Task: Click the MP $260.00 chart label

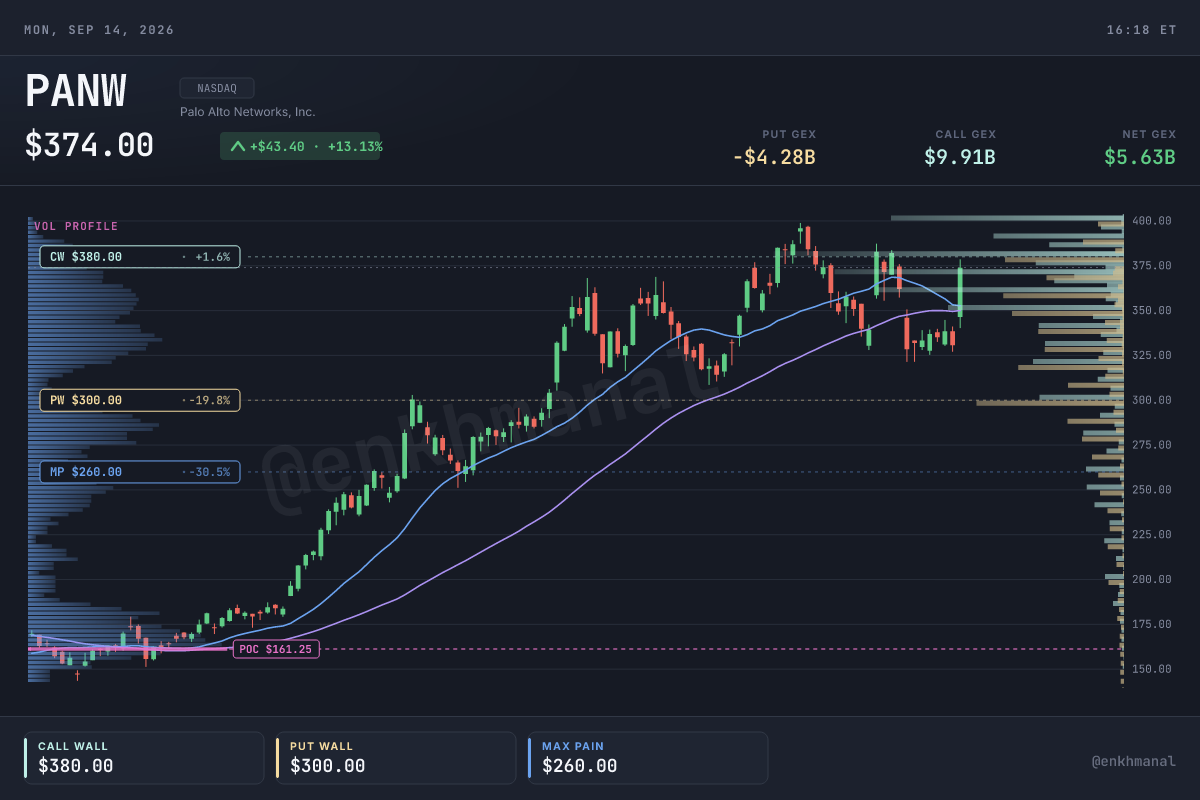Action: click(140, 472)
